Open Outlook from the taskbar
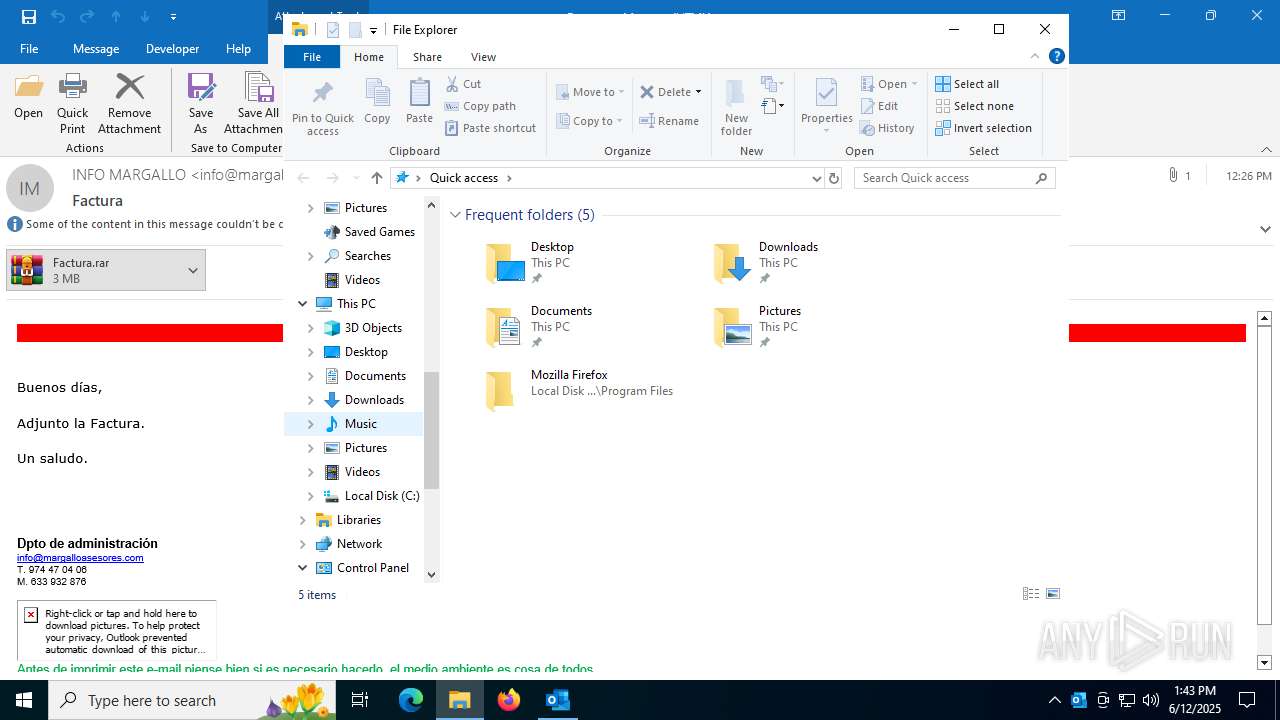The height and width of the screenshot is (720, 1280). point(557,700)
